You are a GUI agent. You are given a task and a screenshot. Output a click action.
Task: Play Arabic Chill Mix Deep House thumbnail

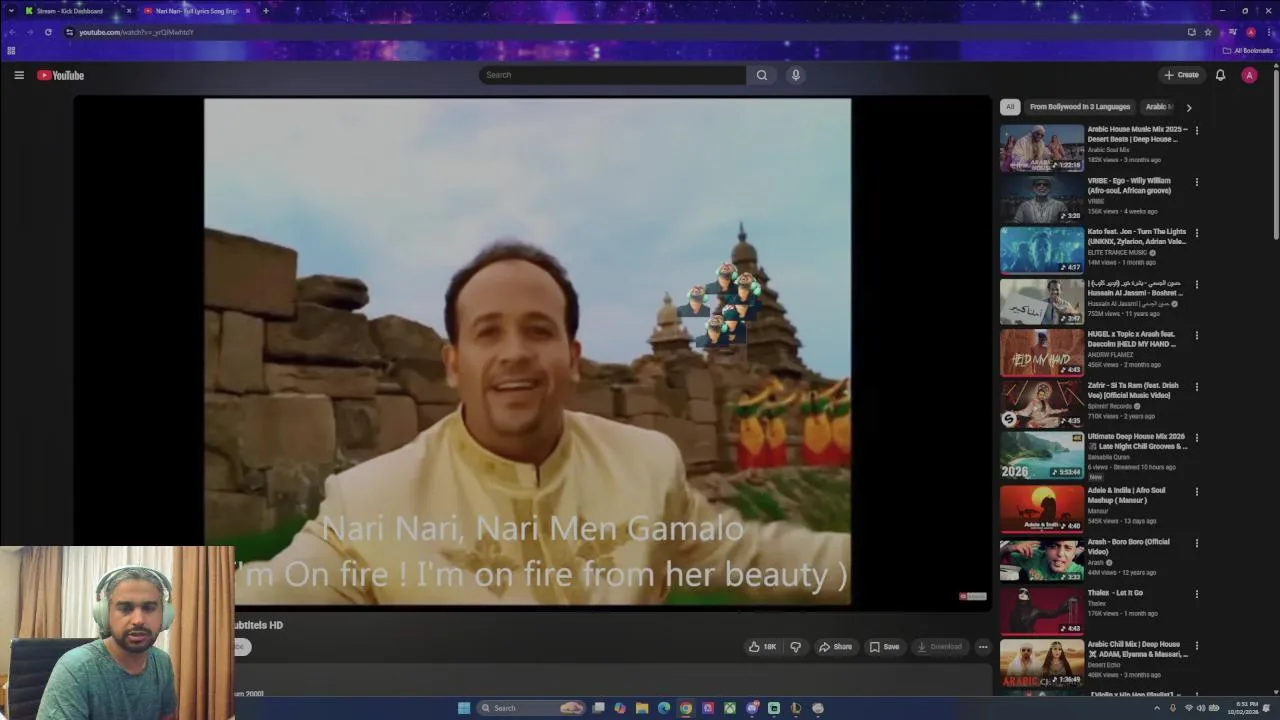click(x=1042, y=662)
